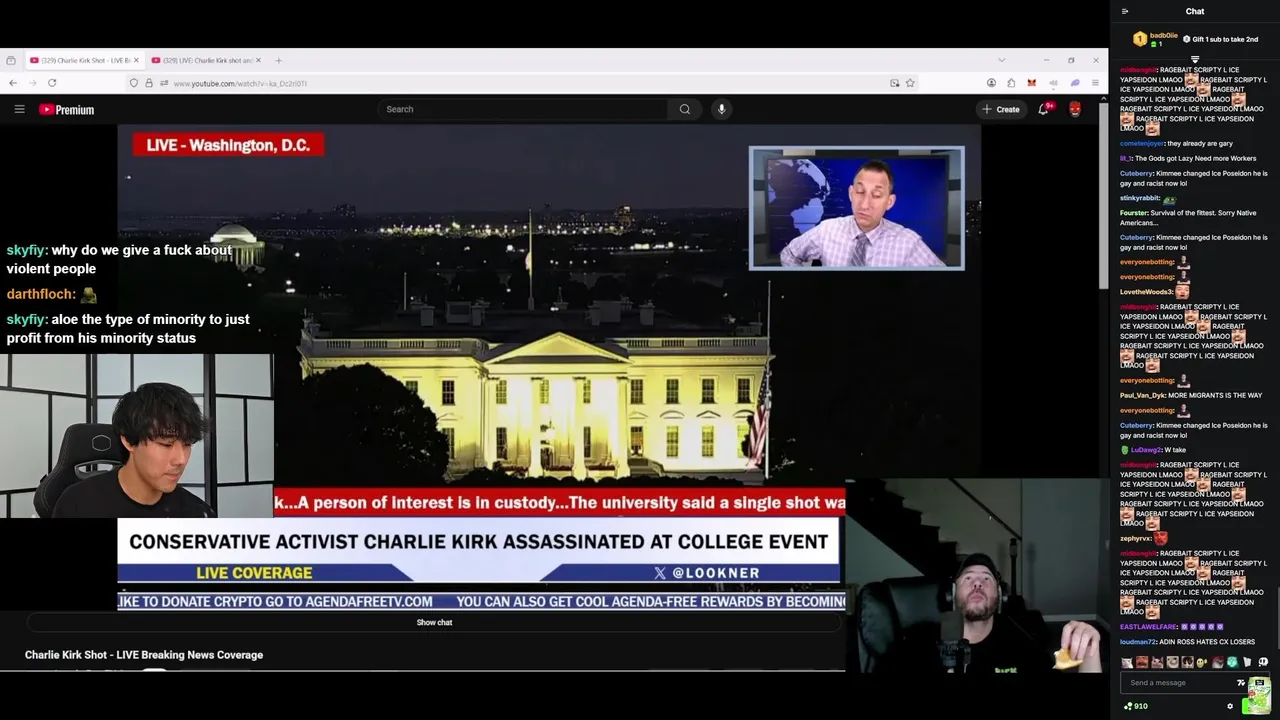This screenshot has width=1280, height=720.
Task: Click the speech-bubble emote picker icon
Action: pos(1263,662)
